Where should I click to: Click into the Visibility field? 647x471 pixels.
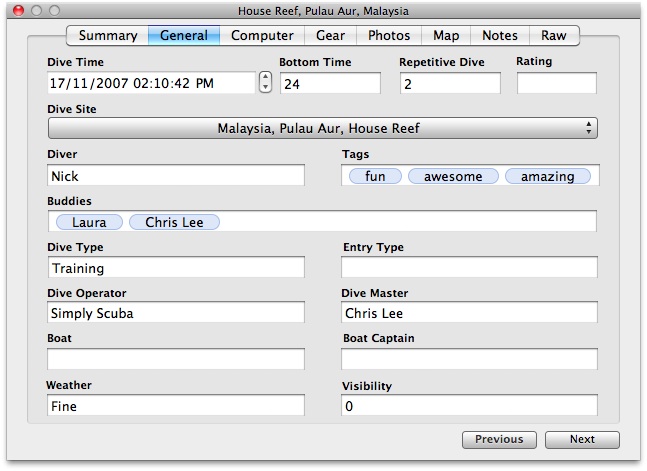pos(469,407)
